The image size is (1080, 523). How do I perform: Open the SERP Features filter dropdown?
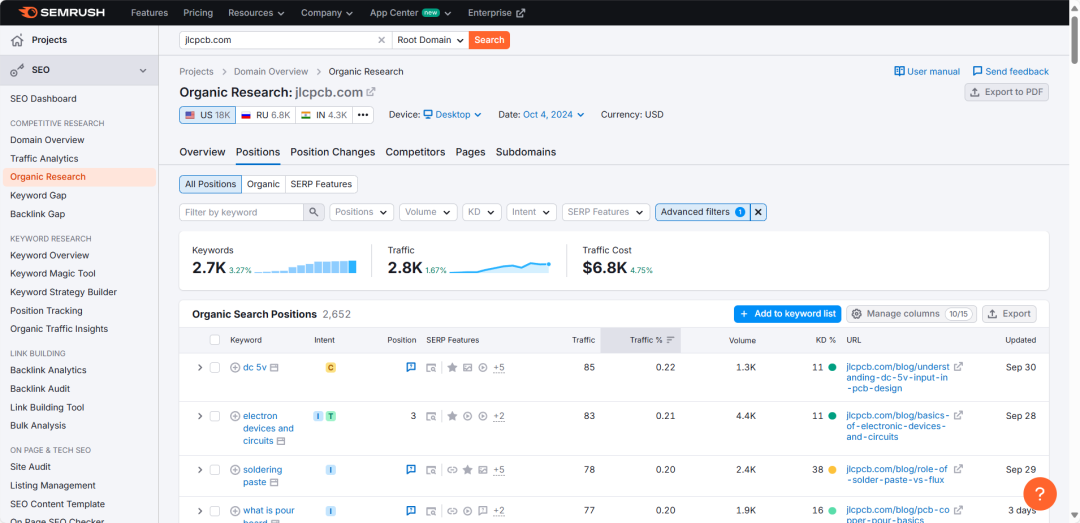tap(606, 212)
